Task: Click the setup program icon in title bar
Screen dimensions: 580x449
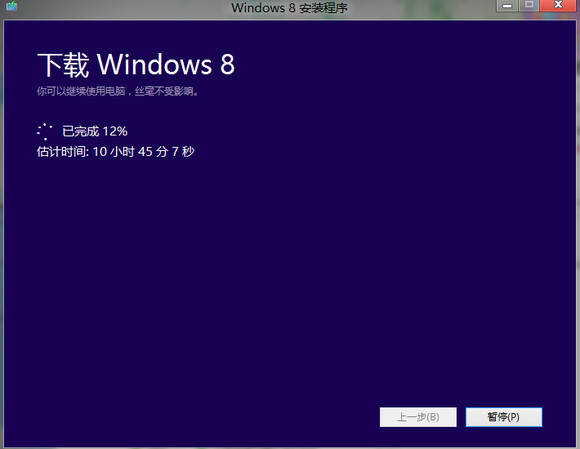Action: point(11,6)
